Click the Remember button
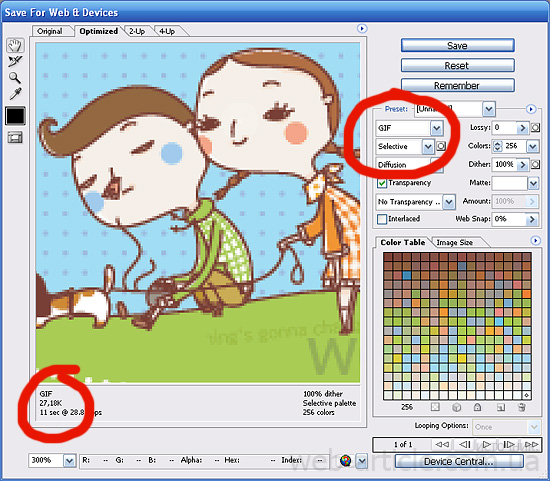This screenshot has height=481, width=550. 457,86
